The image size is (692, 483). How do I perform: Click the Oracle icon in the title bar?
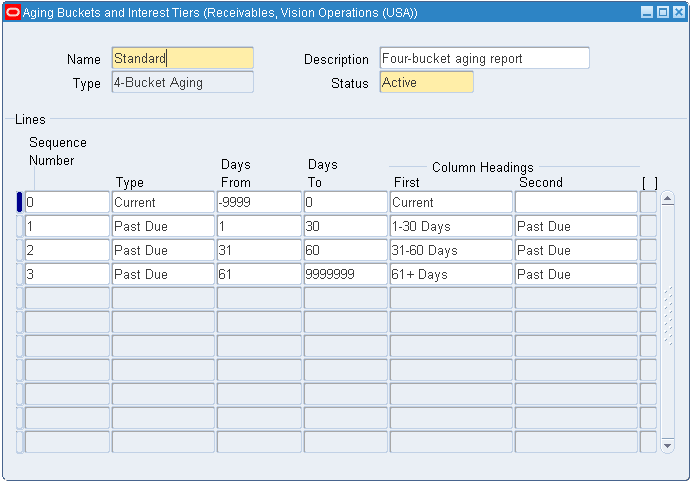(x=13, y=13)
